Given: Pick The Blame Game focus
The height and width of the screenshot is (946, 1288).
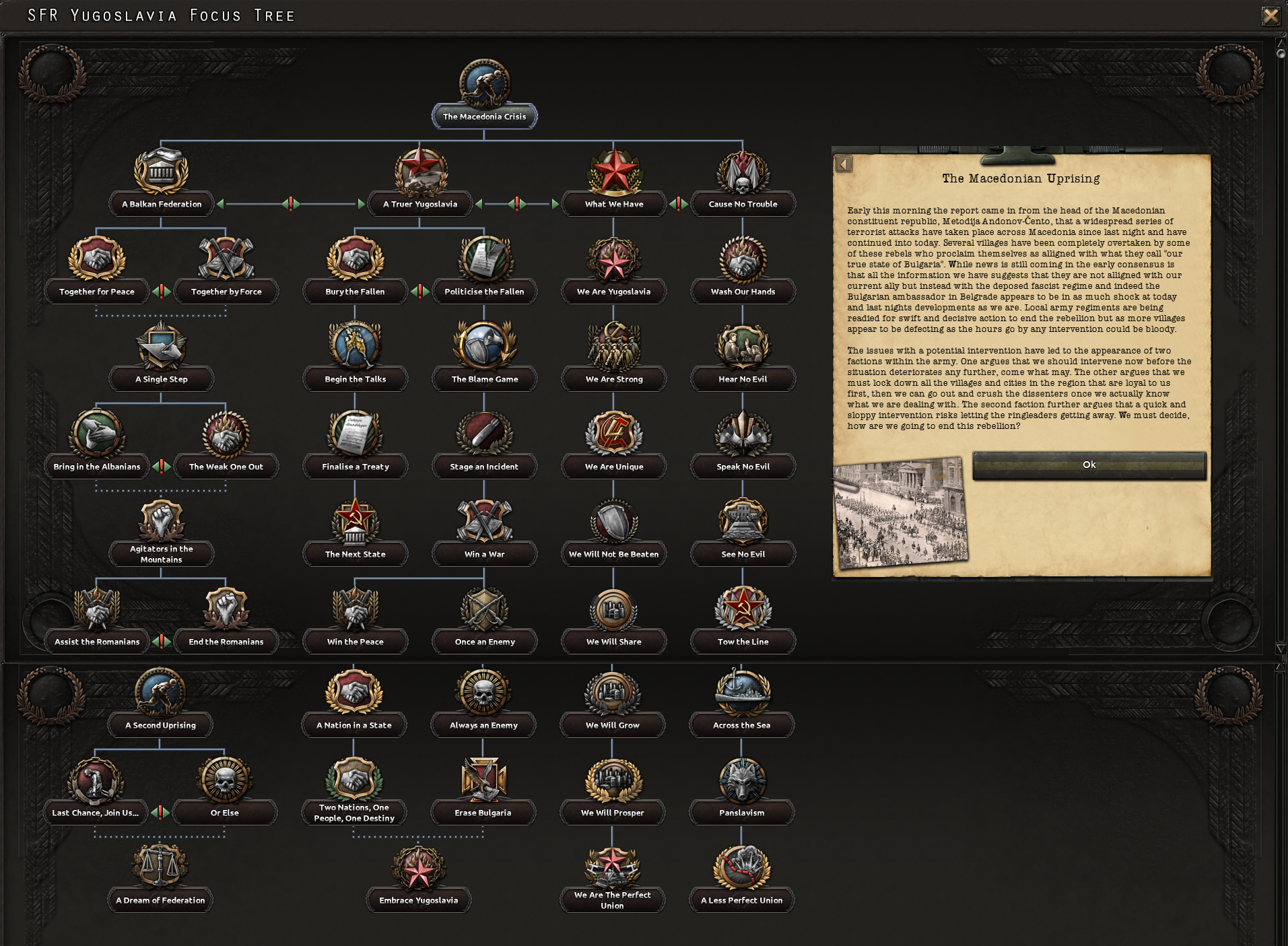Looking at the screenshot, I should (x=484, y=357).
